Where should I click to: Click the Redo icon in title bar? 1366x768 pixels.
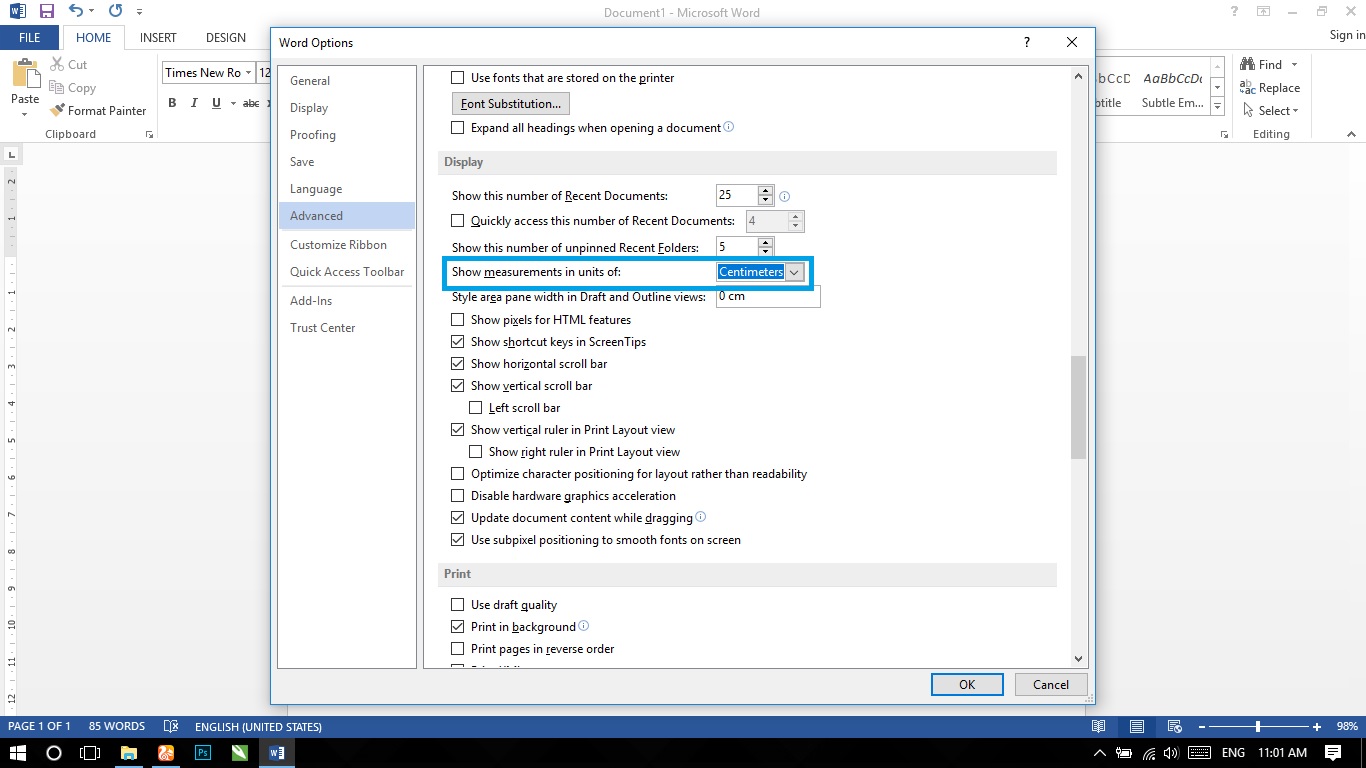point(115,12)
